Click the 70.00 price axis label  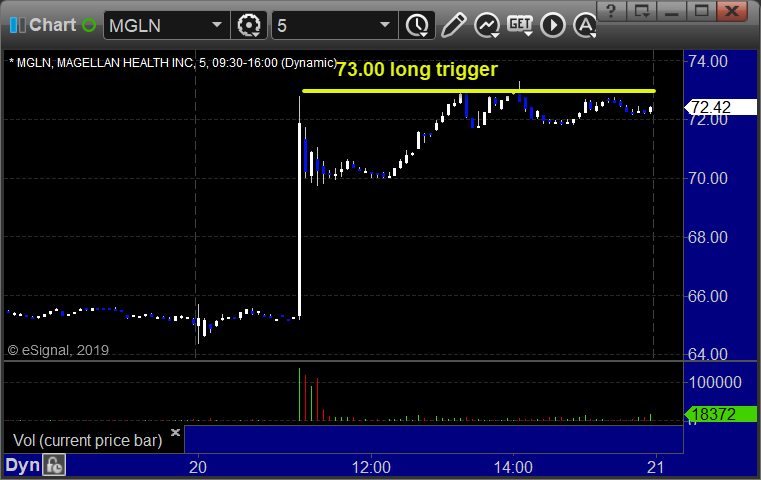coord(708,179)
